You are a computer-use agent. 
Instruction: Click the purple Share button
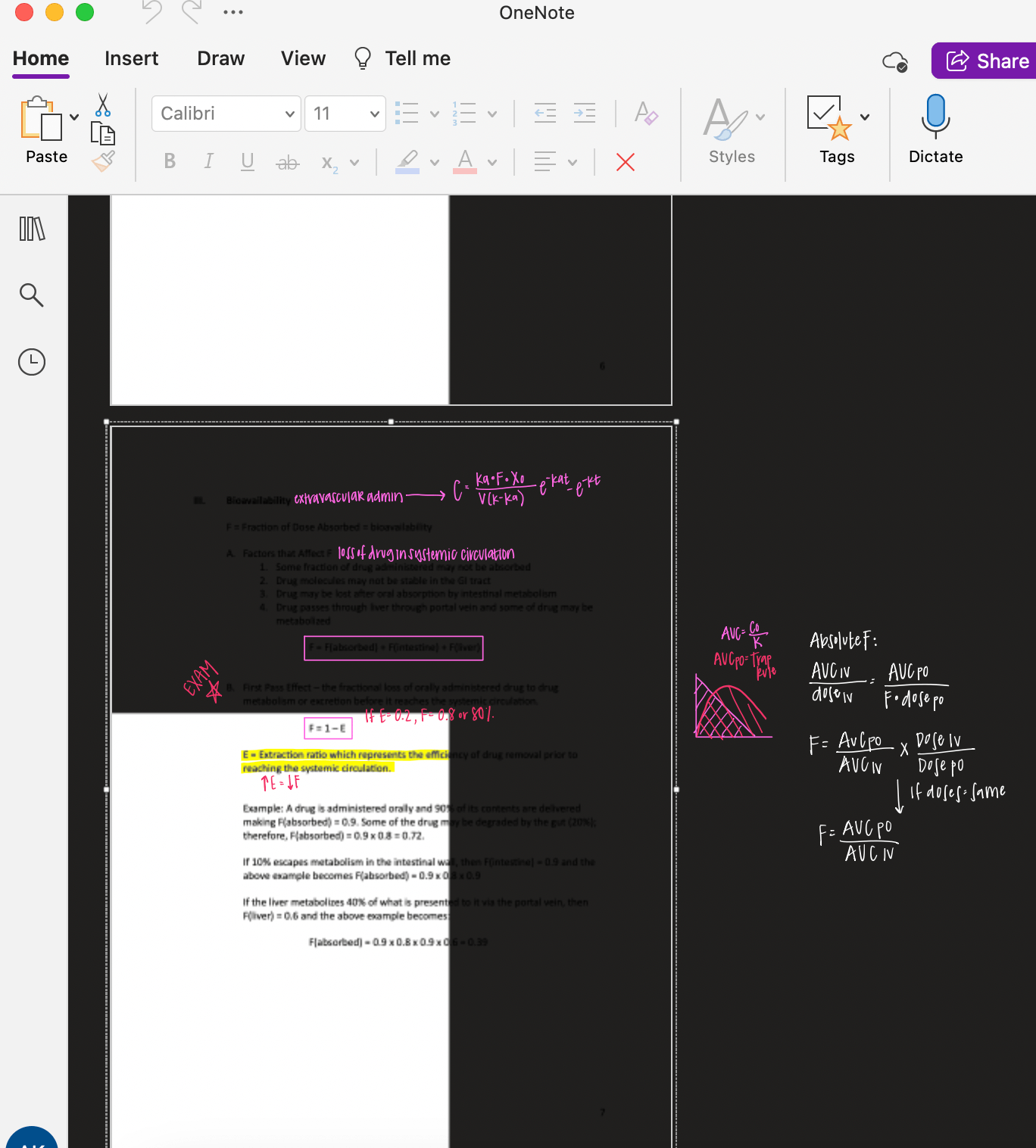pyautogui.click(x=985, y=61)
